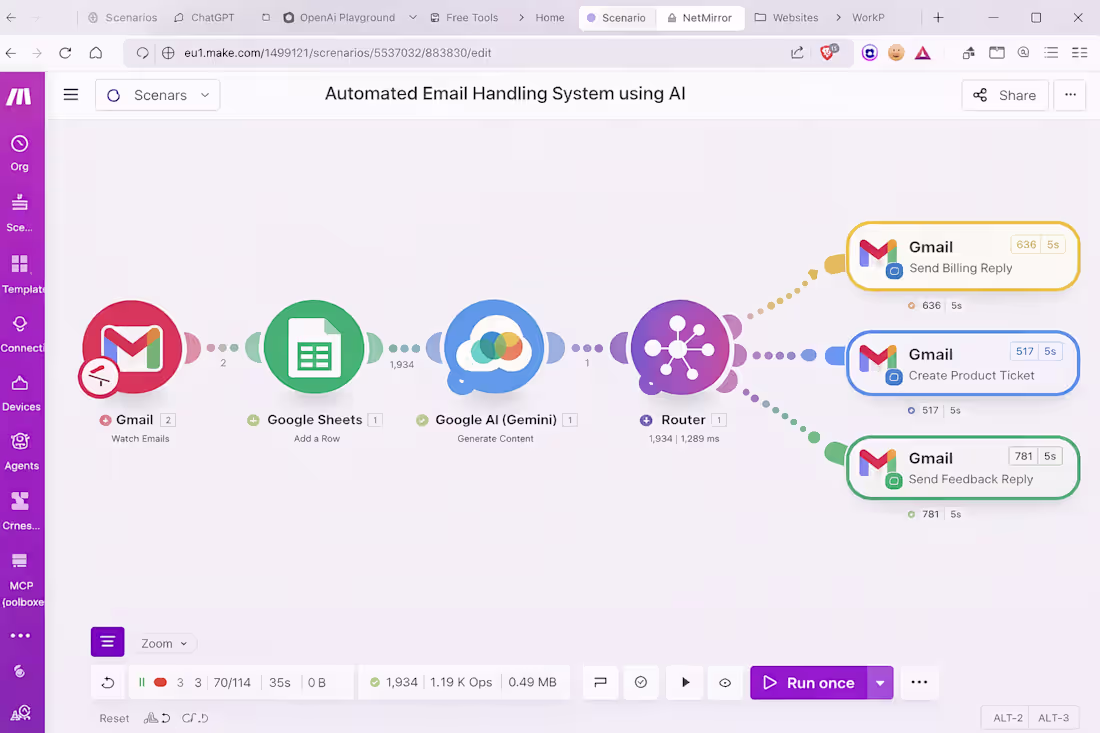This screenshot has width=1100, height=733.
Task: Open MCP Toolboxes in the sidebar
Action: (x=21, y=570)
